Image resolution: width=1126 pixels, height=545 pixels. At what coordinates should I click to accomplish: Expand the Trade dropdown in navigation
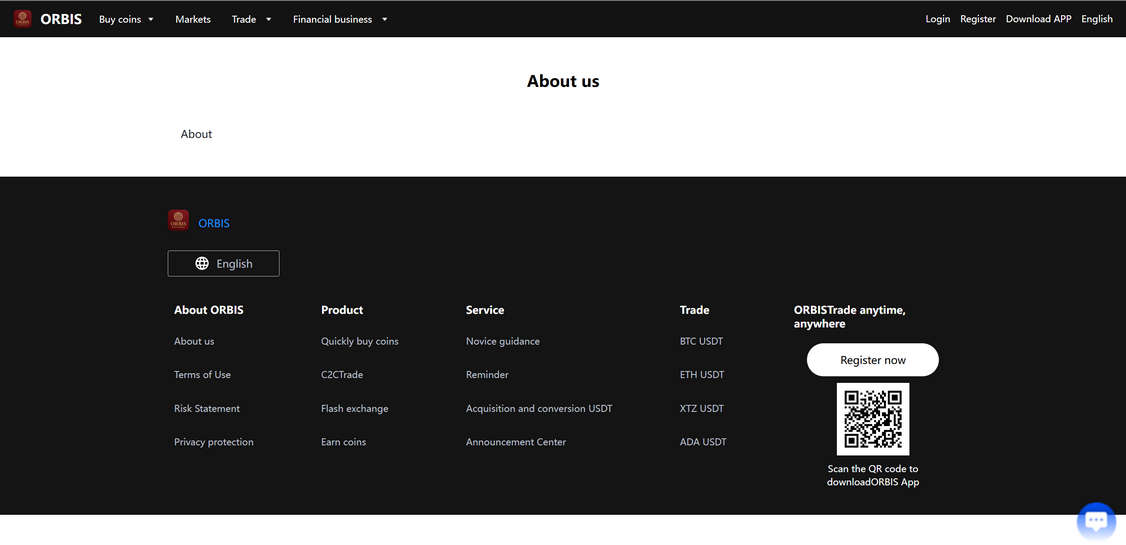pyautogui.click(x=251, y=19)
